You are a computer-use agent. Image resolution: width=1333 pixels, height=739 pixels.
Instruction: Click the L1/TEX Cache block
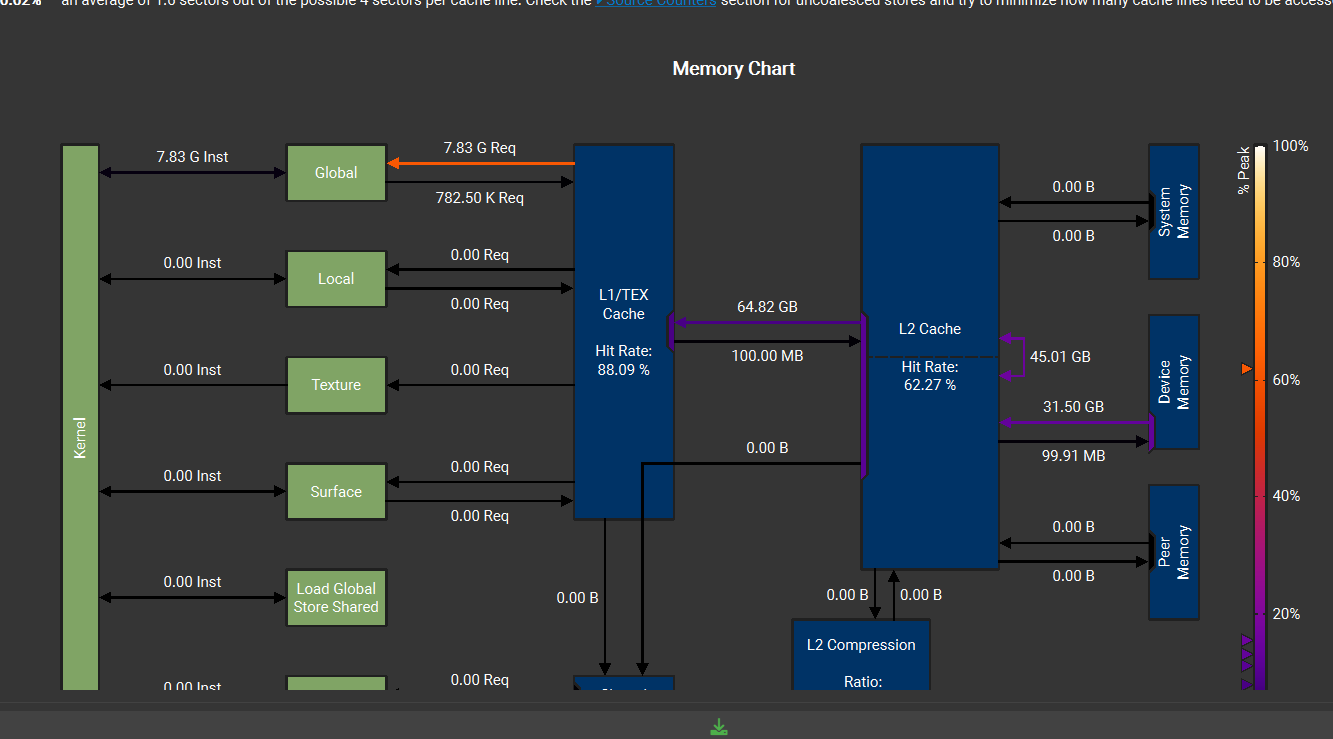[x=623, y=330]
